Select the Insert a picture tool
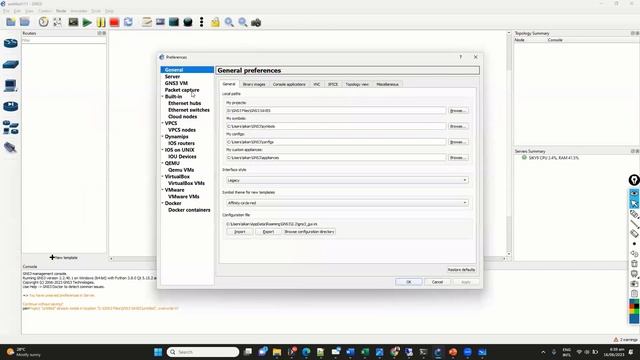This screenshot has width=640, height=360. 160,22
